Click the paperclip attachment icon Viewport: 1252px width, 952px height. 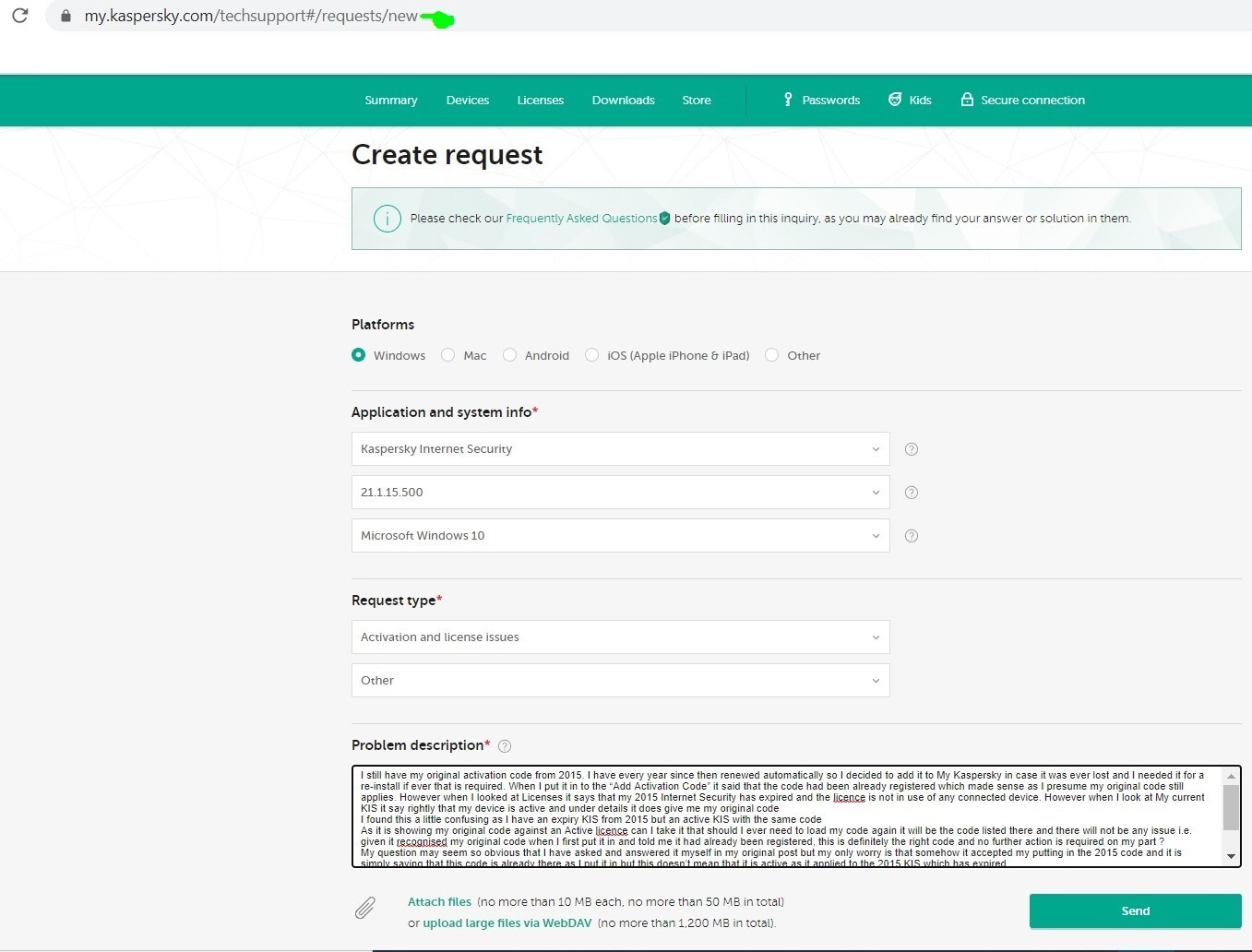[365, 909]
